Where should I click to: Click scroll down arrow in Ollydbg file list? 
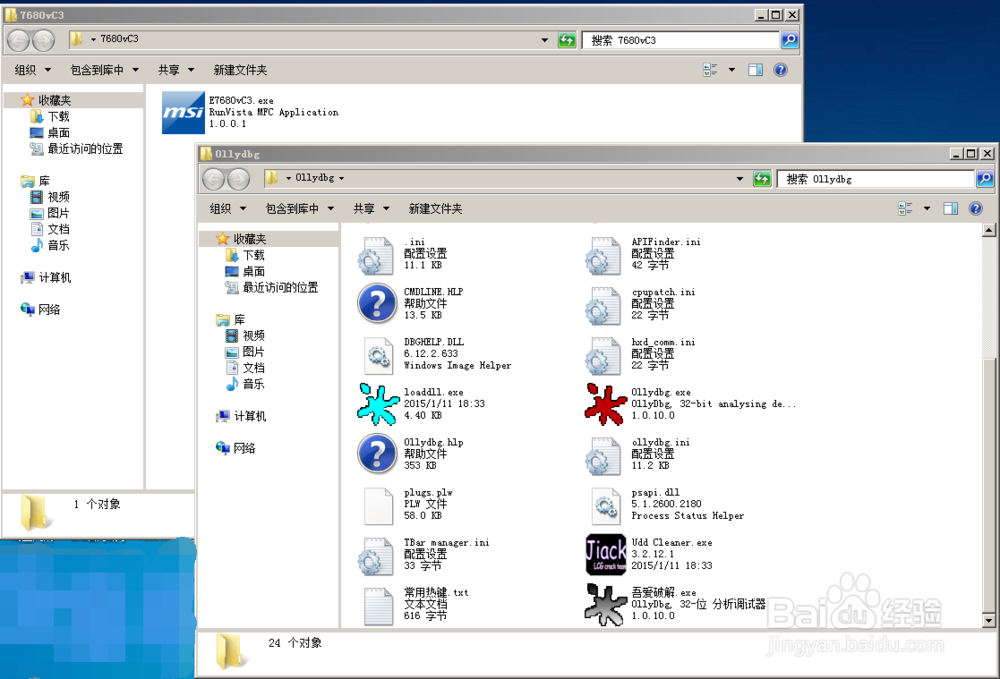[989, 620]
